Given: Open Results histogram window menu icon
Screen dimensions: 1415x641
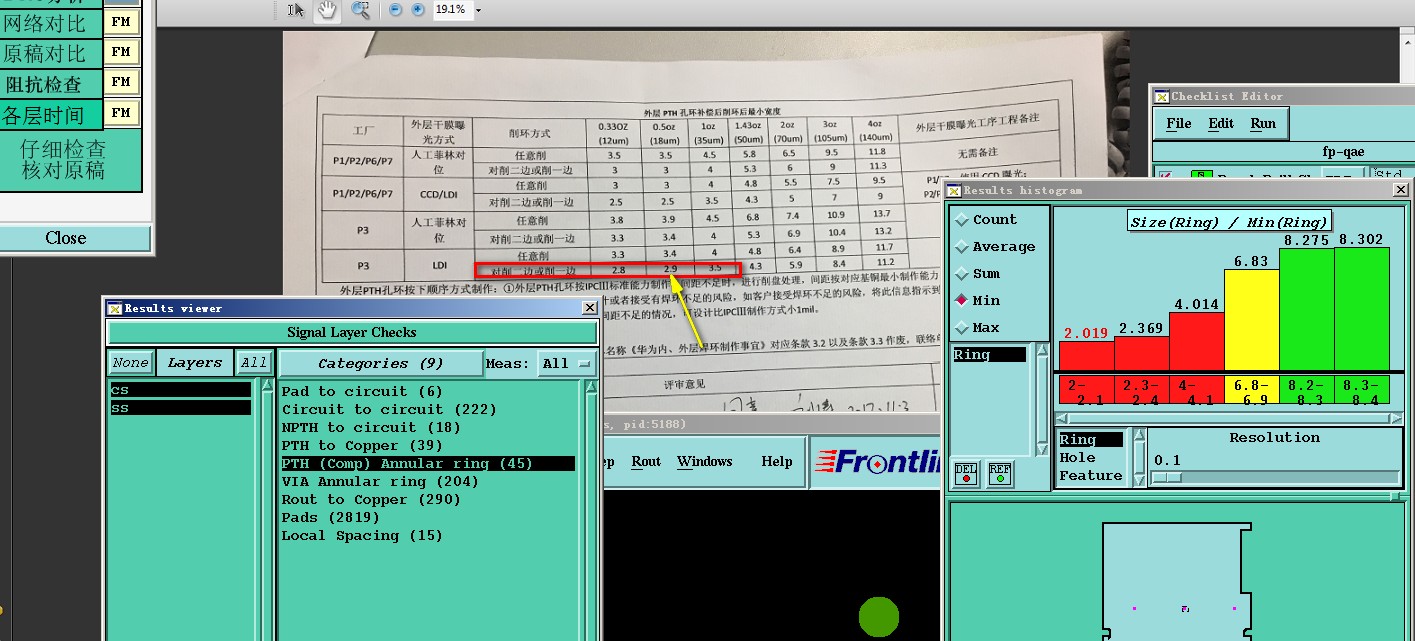Looking at the screenshot, I should [x=954, y=191].
